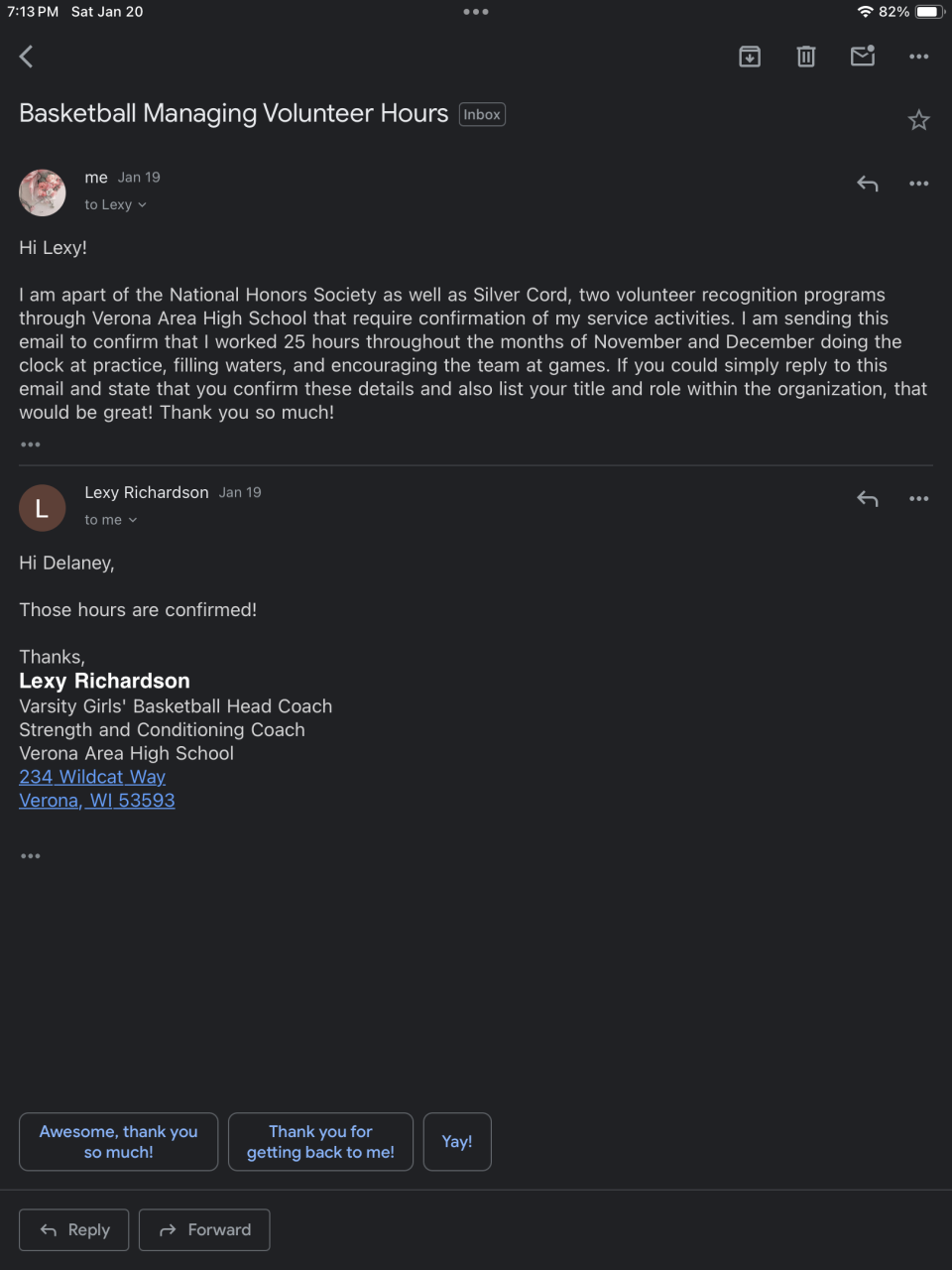The width and height of the screenshot is (952, 1270).
Task: Star the Basketball Managing Volunteer Hours thread
Action: [x=919, y=120]
